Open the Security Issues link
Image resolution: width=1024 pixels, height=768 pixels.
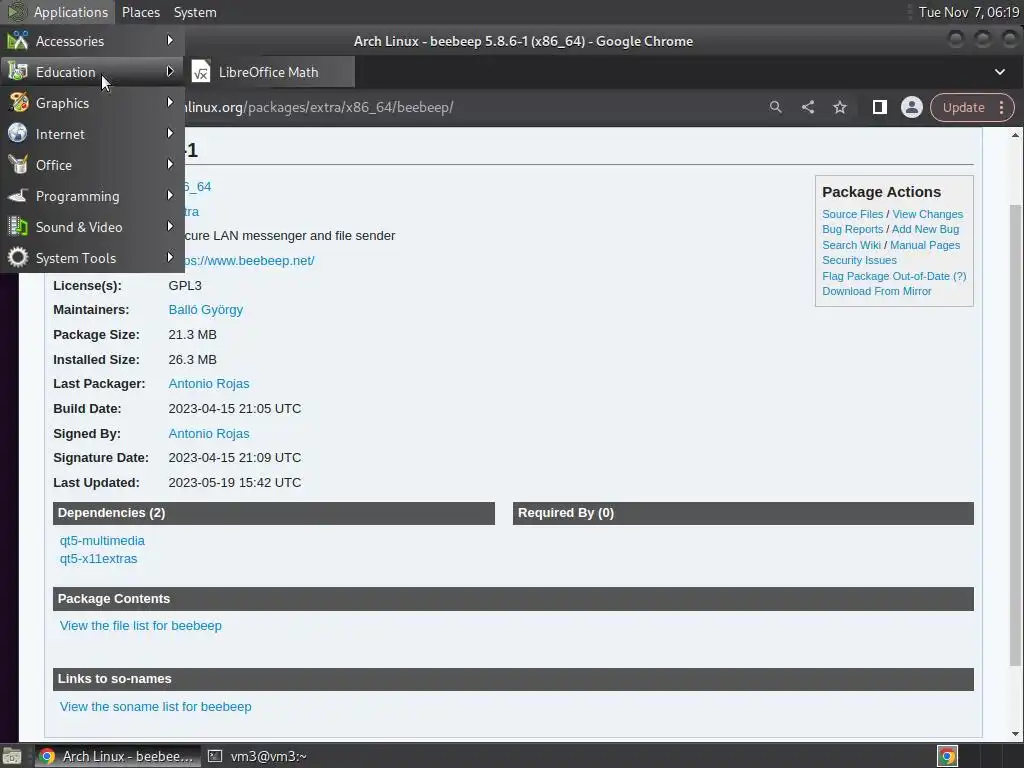(859, 260)
